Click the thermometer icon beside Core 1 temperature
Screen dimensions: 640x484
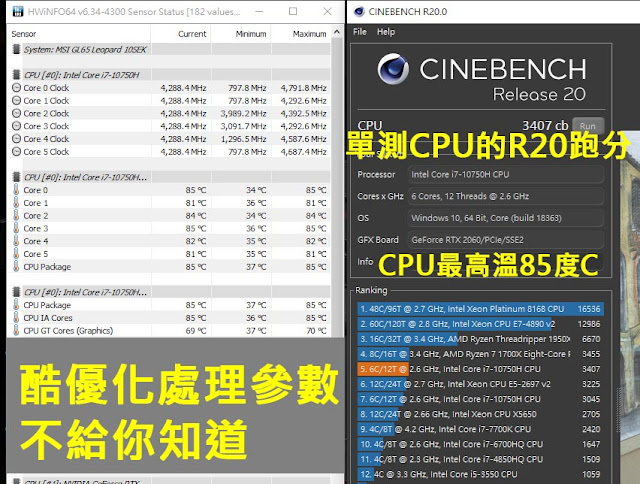[16, 202]
